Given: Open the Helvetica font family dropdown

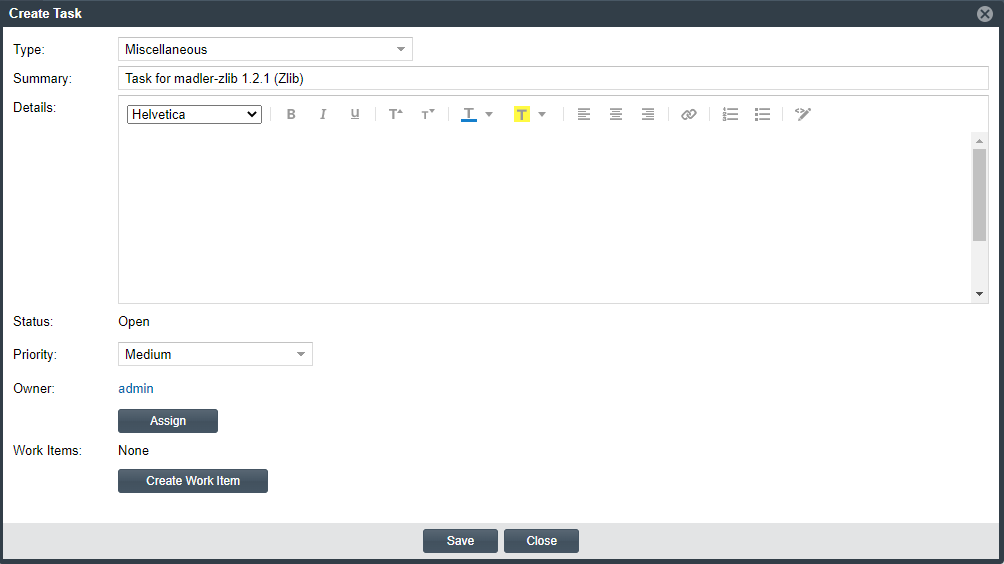Looking at the screenshot, I should [x=194, y=114].
